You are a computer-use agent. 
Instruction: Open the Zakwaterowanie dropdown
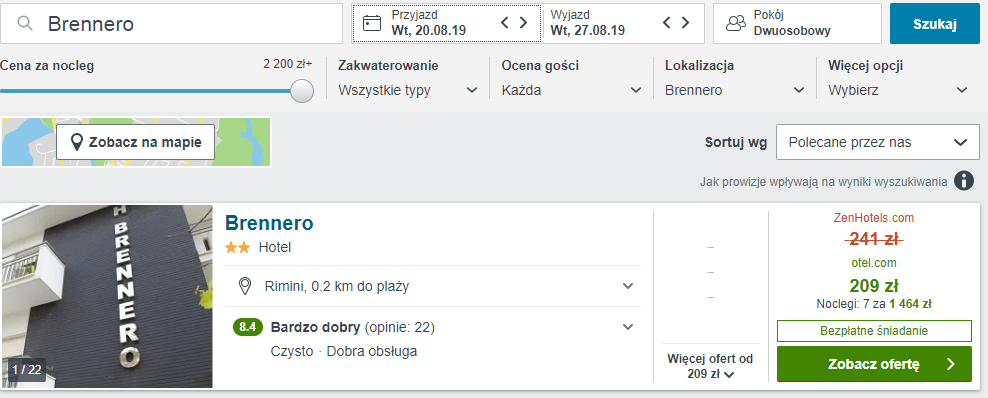click(x=408, y=90)
